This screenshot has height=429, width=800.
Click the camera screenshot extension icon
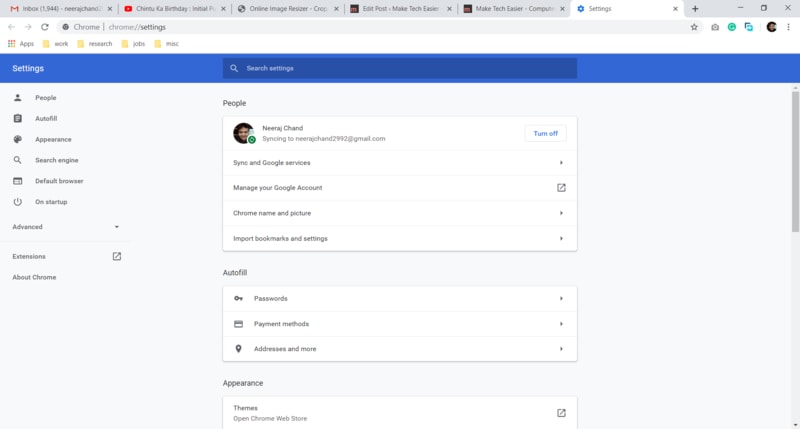715,27
